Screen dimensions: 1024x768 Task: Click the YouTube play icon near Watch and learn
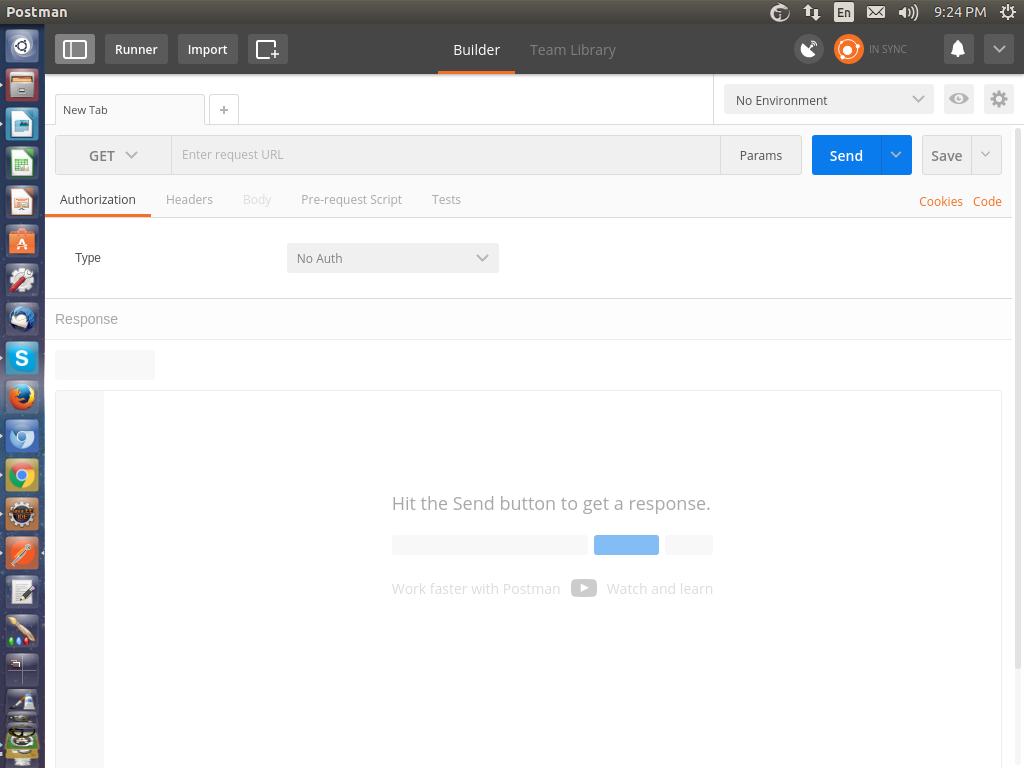click(x=584, y=588)
